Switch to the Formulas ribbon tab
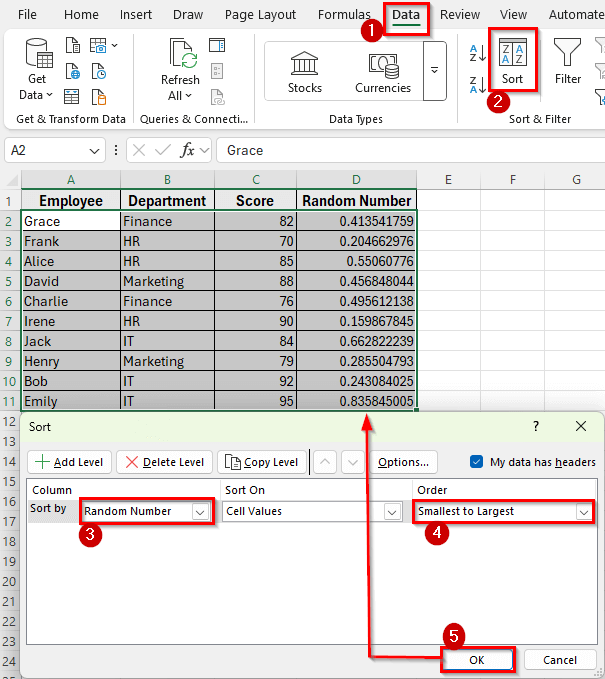The height and width of the screenshot is (679, 605). click(344, 15)
